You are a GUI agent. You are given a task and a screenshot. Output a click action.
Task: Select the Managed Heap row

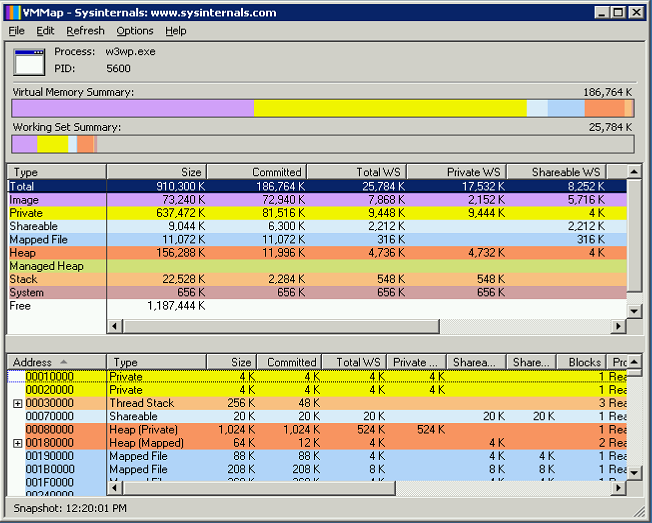(x=317, y=266)
